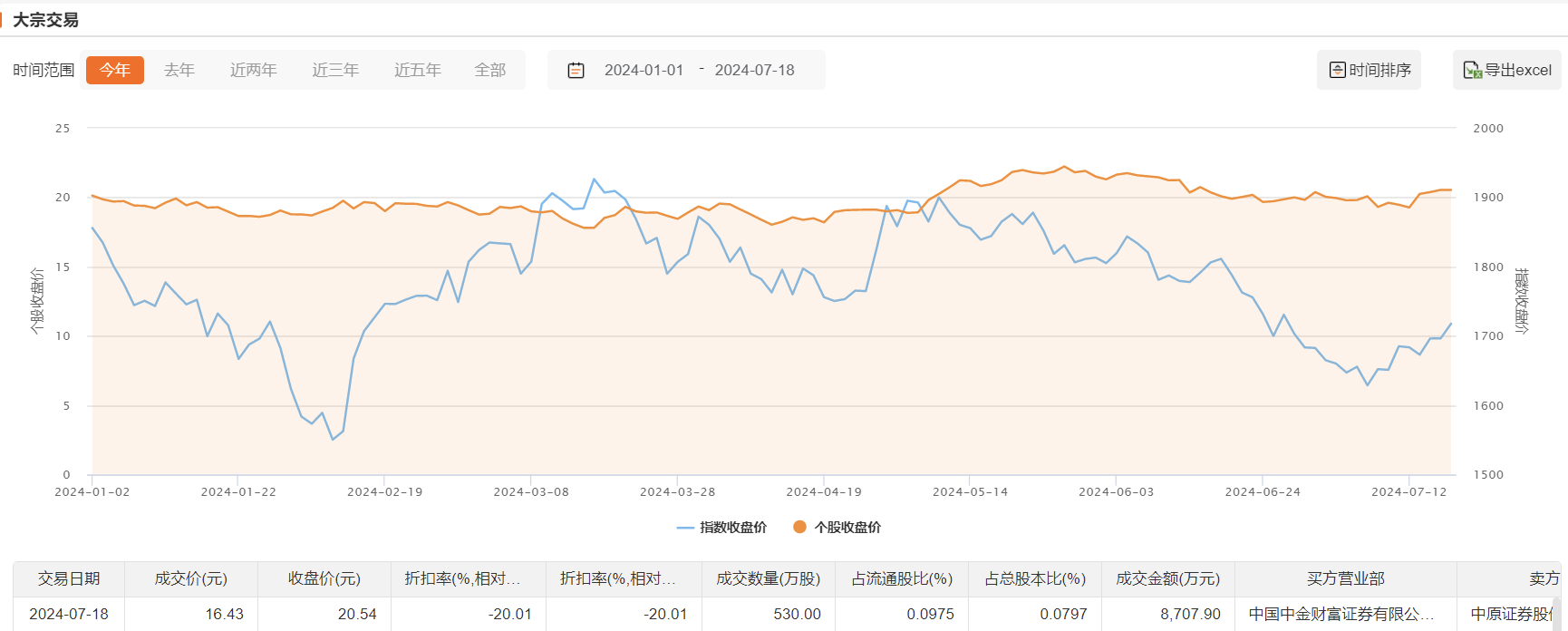Click the 时间排序 button label
The image size is (1568, 631).
[x=1379, y=70]
